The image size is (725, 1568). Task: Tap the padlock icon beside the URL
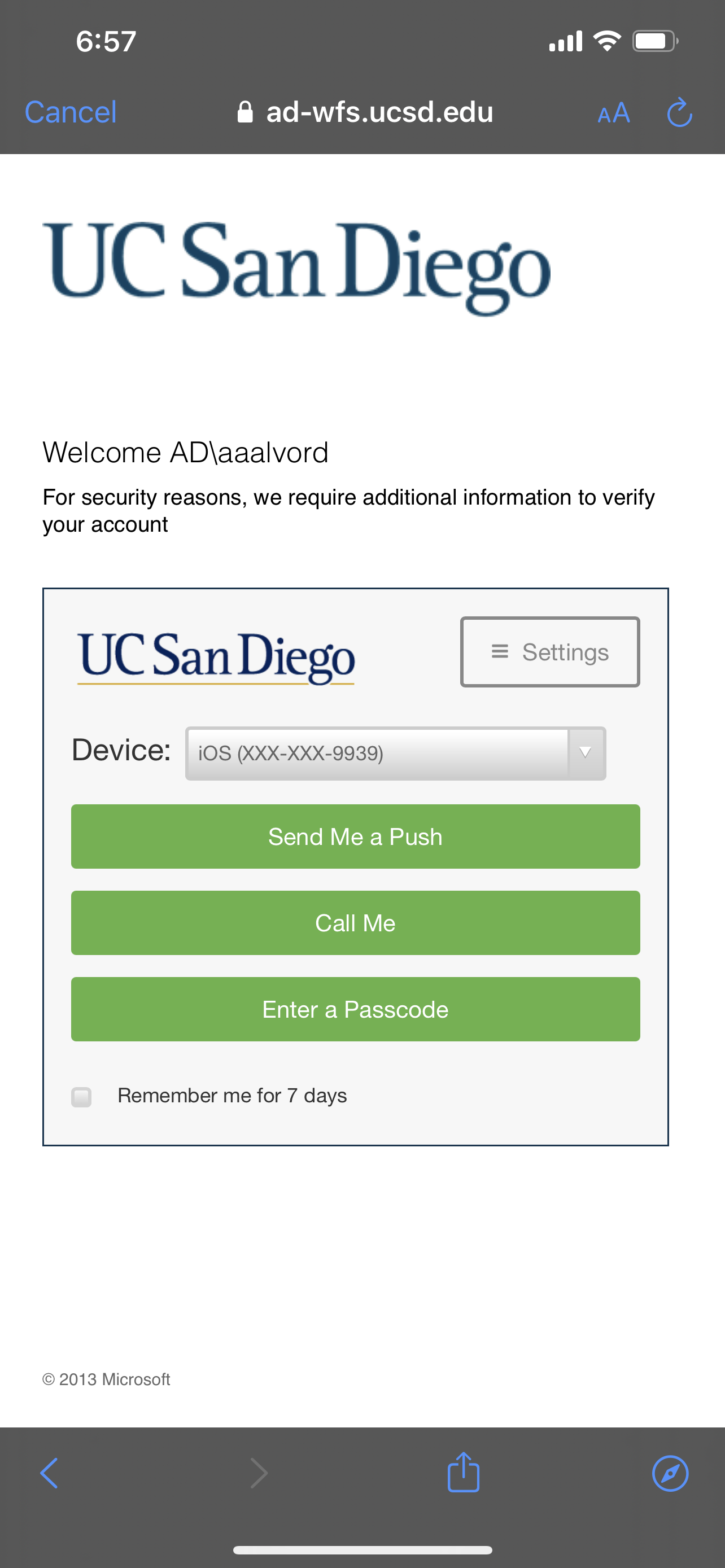244,112
